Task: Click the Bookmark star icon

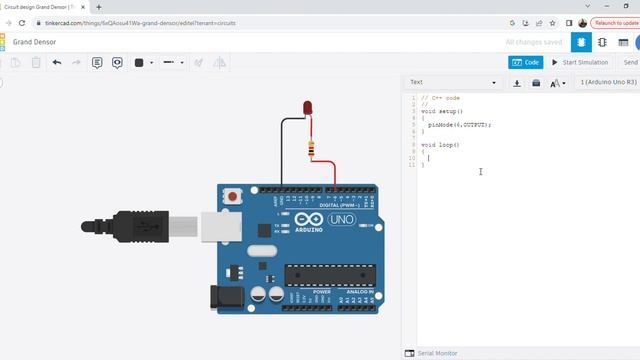Action: click(553, 23)
